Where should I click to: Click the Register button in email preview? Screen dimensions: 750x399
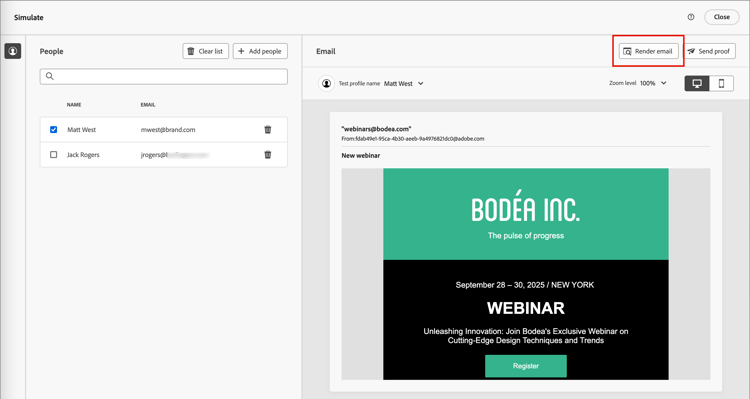(526, 366)
